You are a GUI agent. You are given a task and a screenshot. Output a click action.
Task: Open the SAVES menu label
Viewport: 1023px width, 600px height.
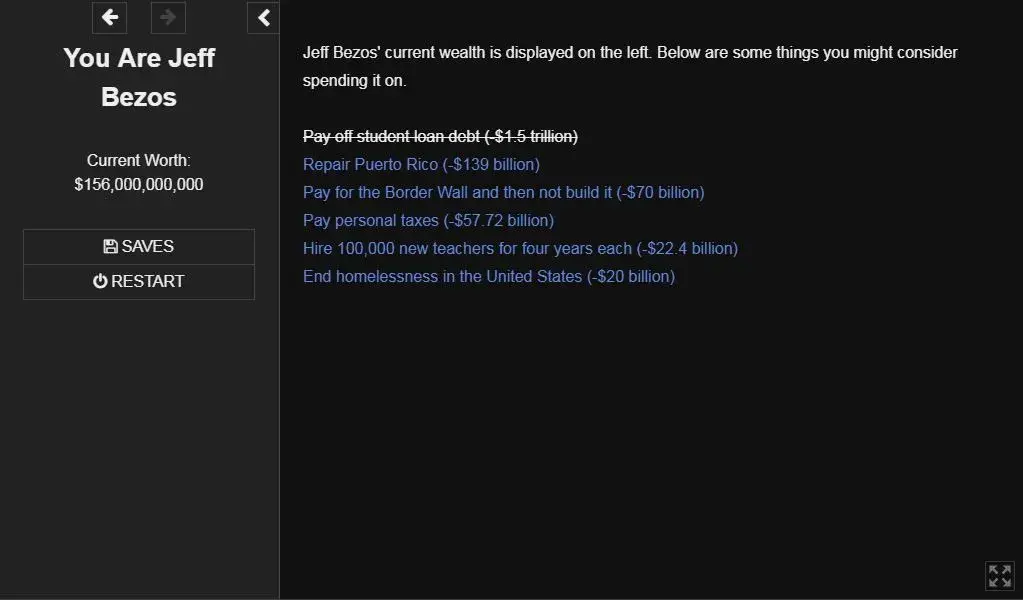pos(148,247)
